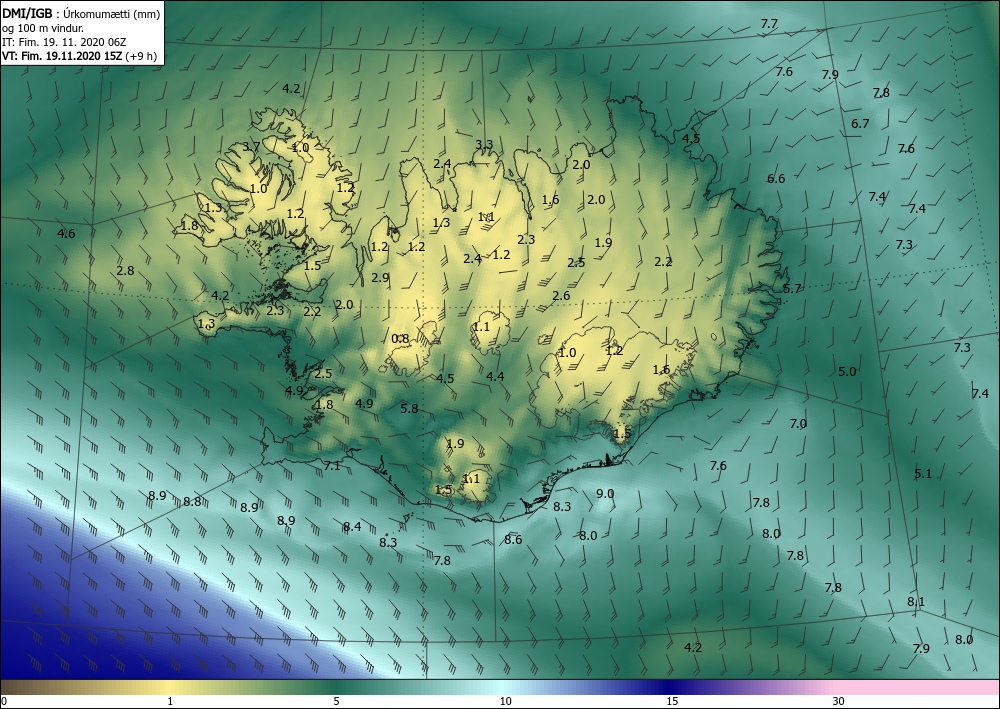Click the 8.8 value on the map
1000x709 pixels.
pos(193,502)
